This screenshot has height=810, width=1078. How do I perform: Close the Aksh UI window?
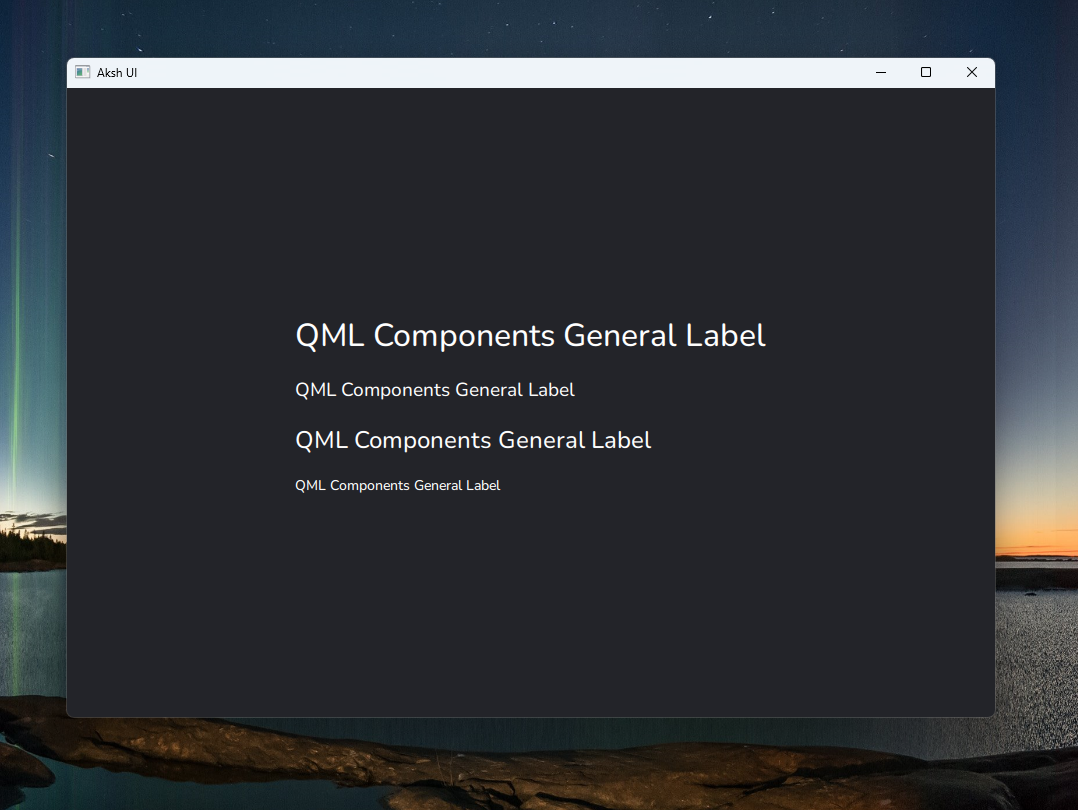point(971,72)
